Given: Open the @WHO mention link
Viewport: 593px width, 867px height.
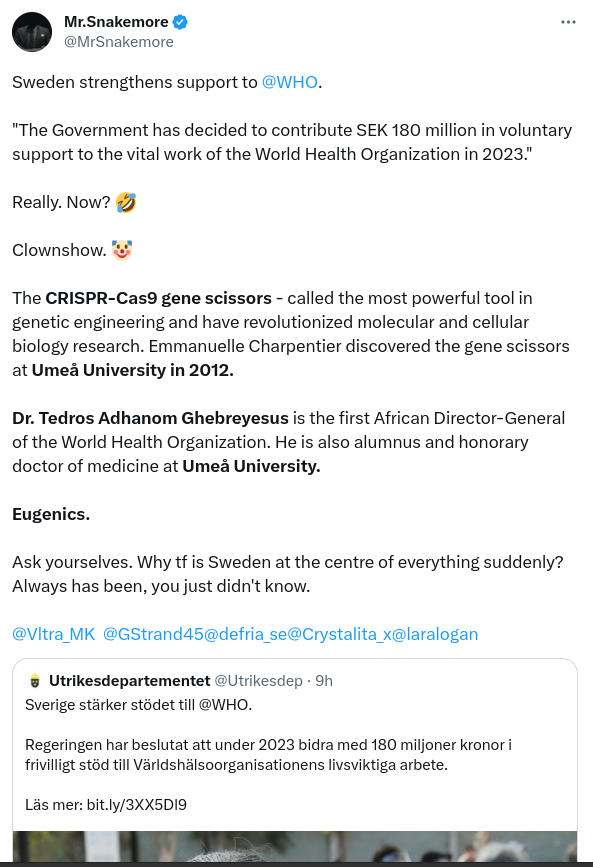Looking at the screenshot, I should [289, 82].
